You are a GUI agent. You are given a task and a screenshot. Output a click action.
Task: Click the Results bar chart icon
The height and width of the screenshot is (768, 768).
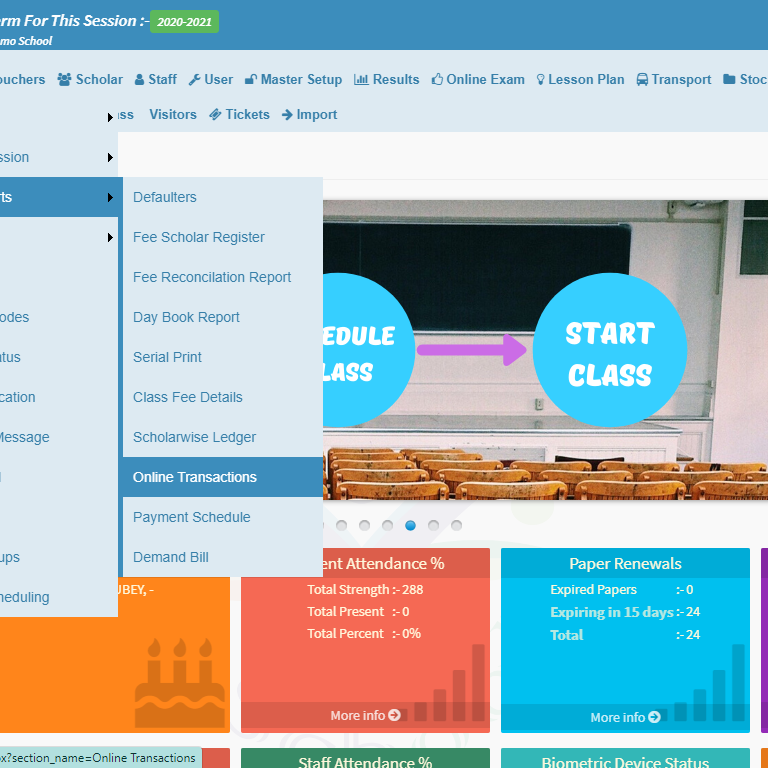(x=361, y=80)
